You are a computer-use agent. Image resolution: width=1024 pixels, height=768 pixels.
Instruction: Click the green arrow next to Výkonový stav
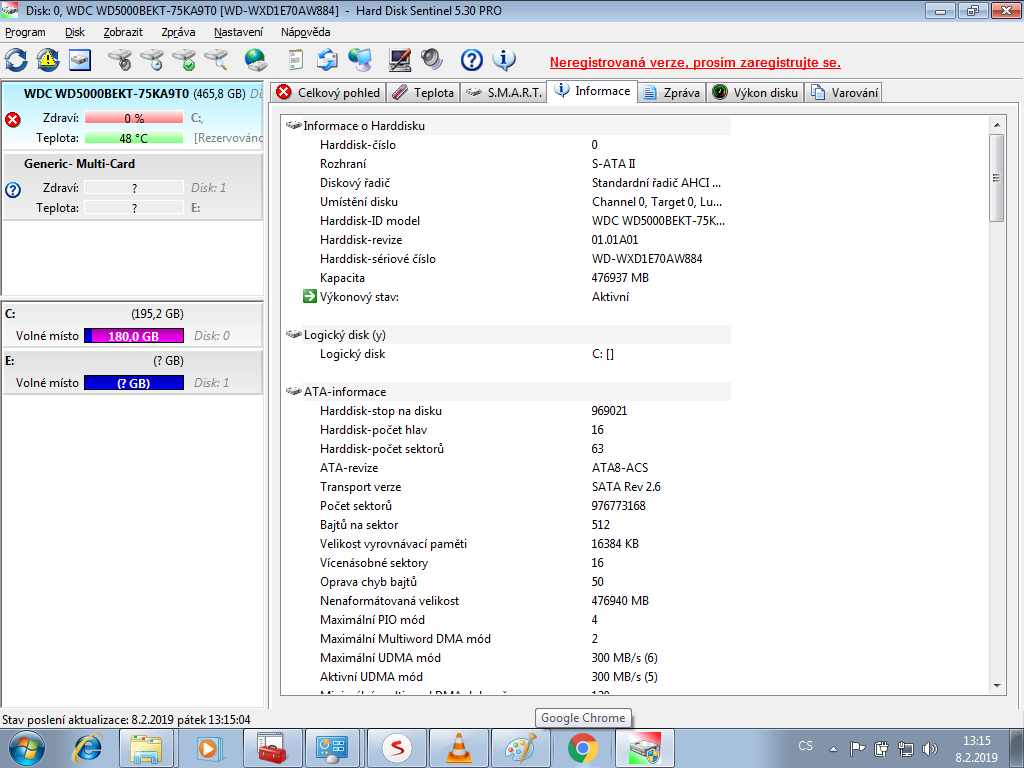tap(310, 296)
